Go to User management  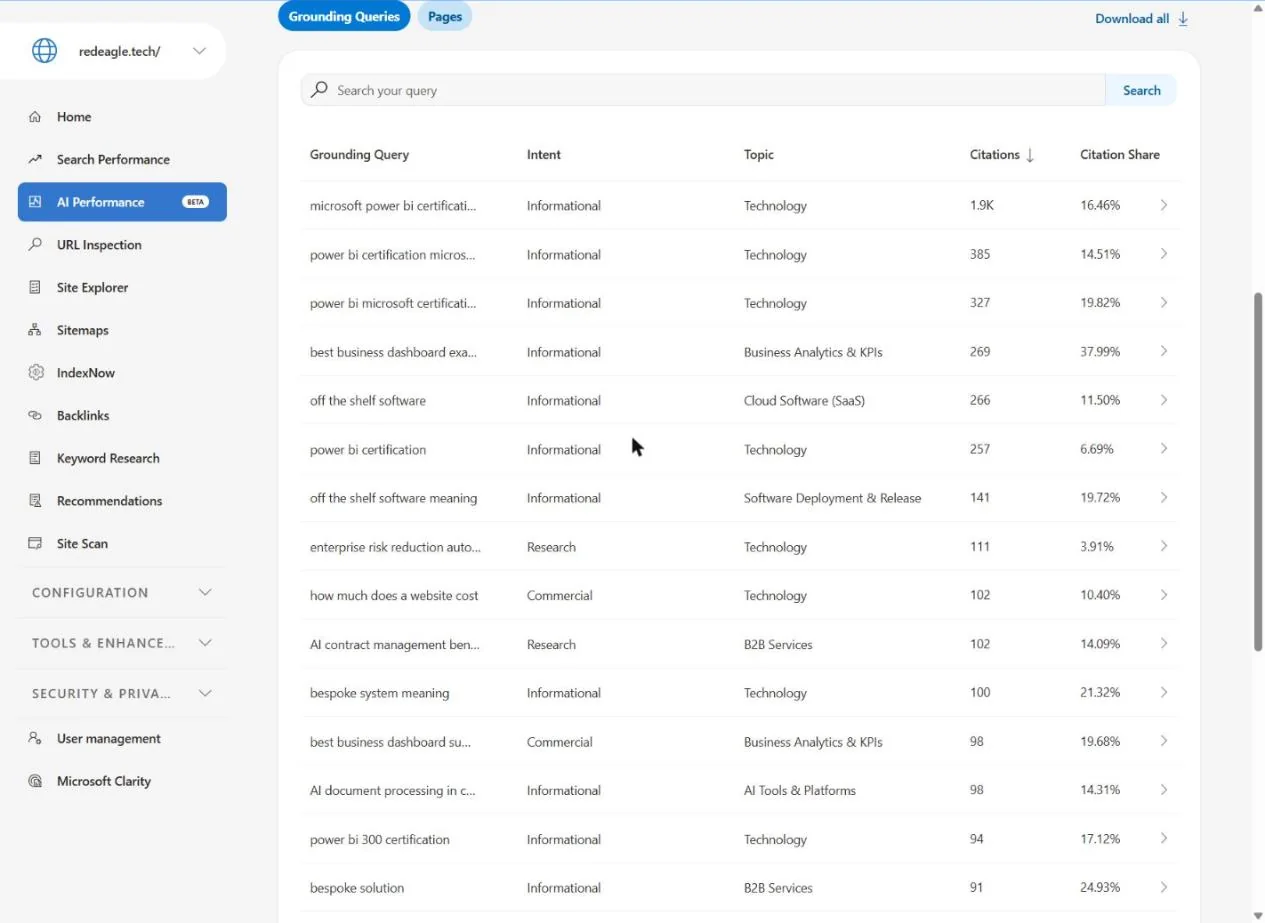pos(108,739)
